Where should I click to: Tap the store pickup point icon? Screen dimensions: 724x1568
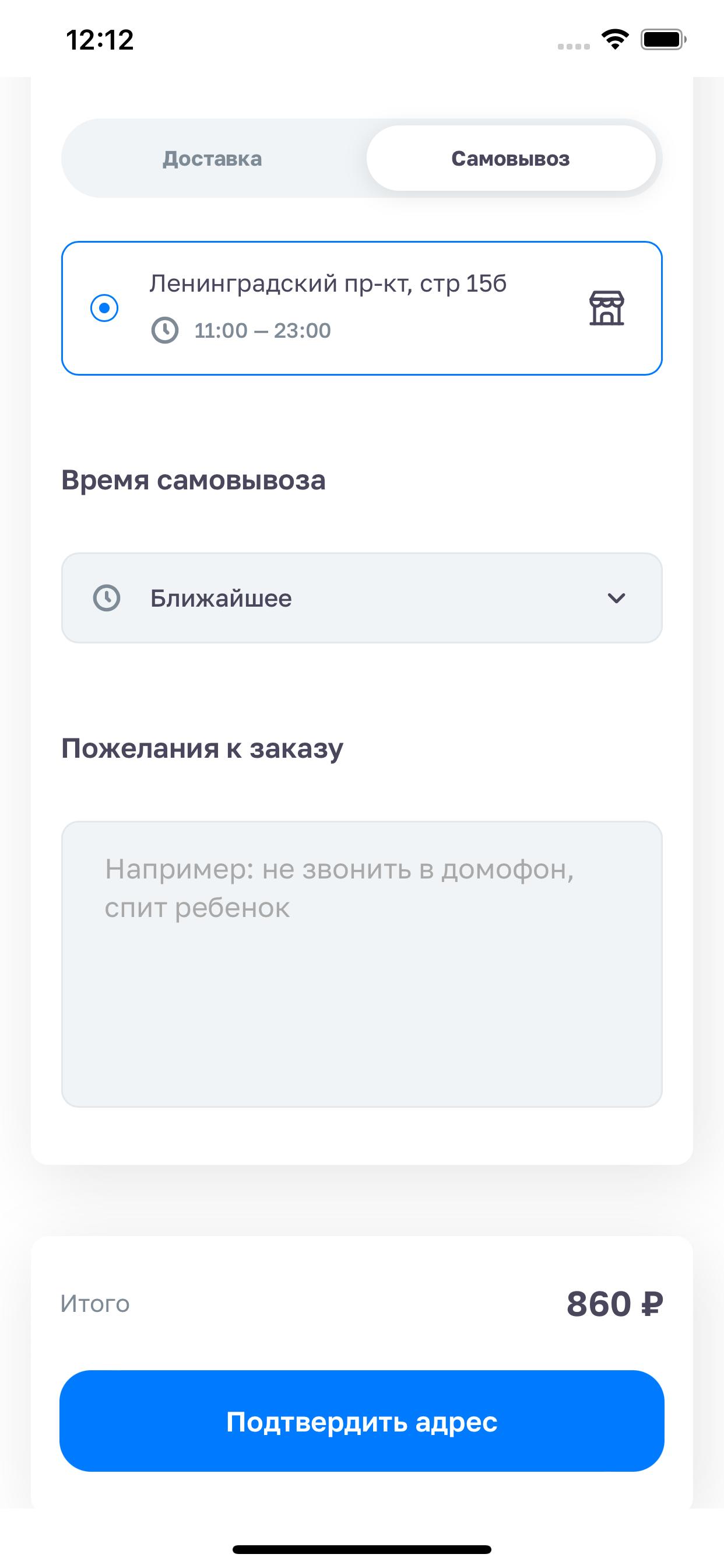click(x=607, y=308)
